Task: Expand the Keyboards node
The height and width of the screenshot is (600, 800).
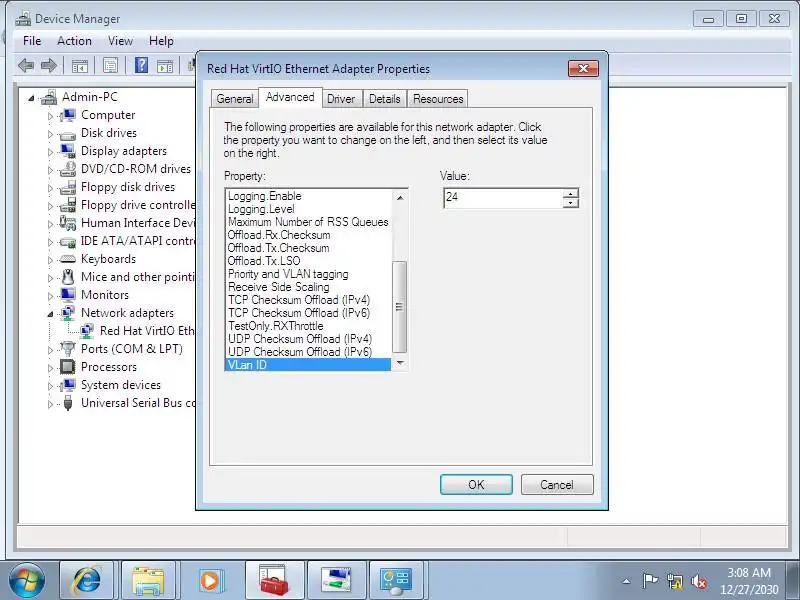Action: pos(50,260)
